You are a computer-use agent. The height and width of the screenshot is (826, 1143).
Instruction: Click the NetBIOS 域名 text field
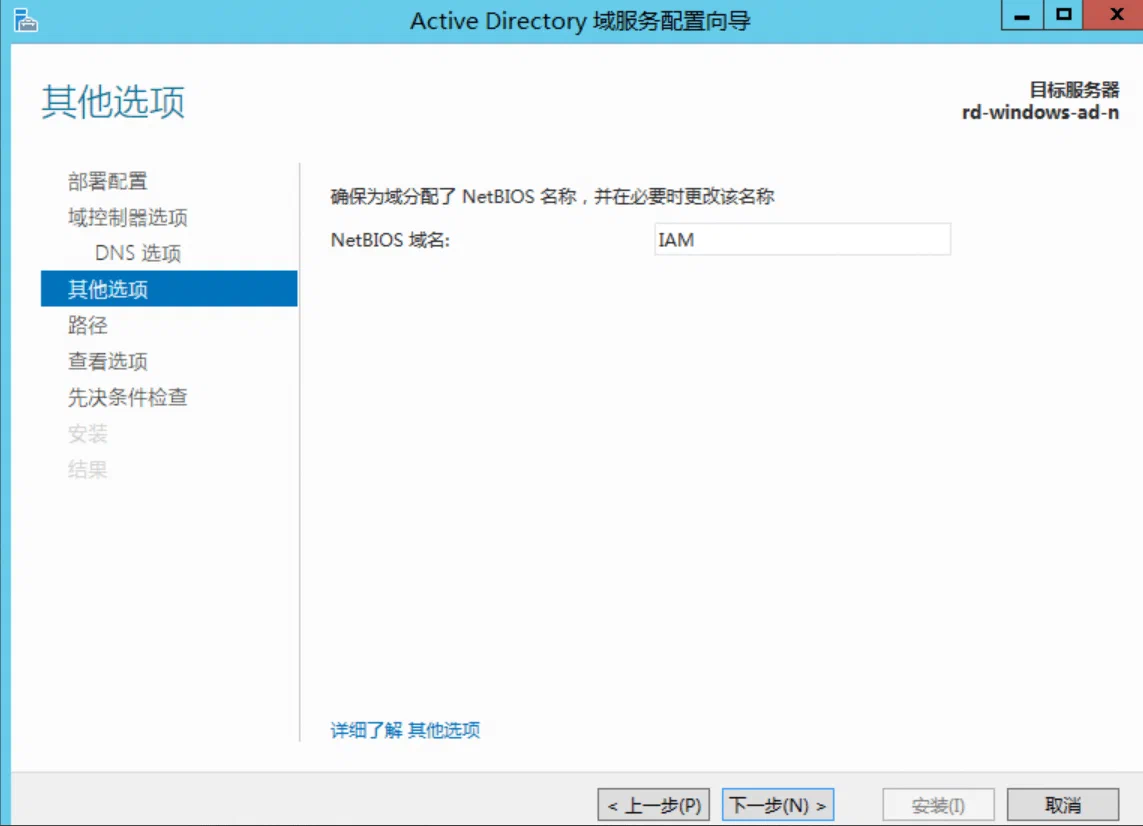803,240
